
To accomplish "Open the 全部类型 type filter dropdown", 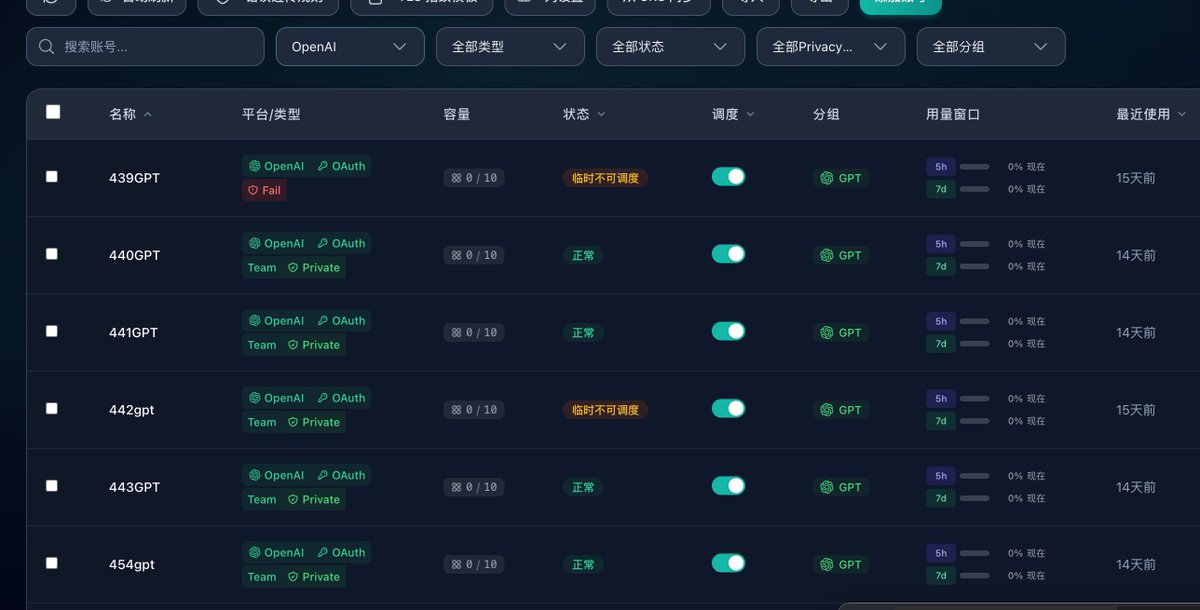I will pyautogui.click(x=510, y=47).
